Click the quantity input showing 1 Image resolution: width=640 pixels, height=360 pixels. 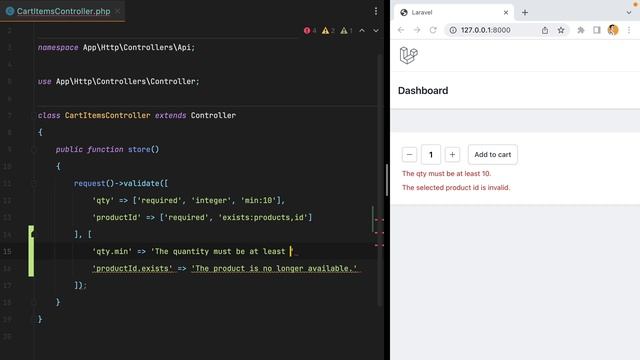click(x=431, y=155)
